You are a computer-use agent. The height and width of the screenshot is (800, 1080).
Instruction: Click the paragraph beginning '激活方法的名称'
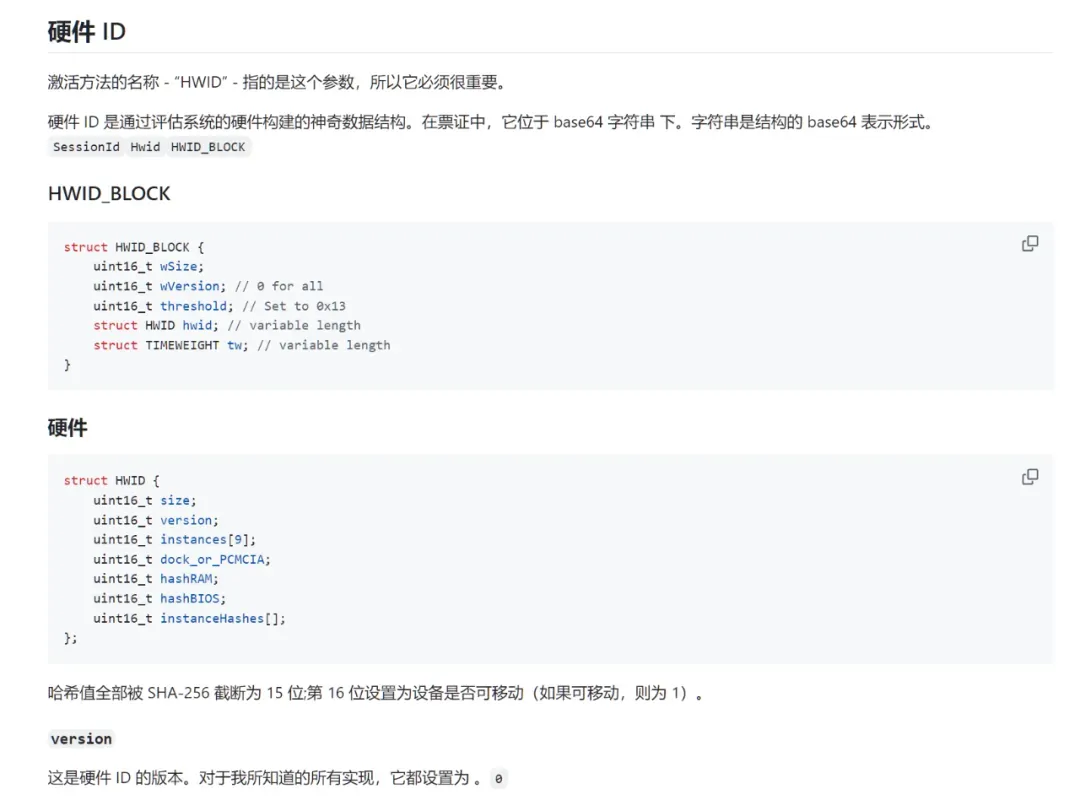click(x=279, y=82)
